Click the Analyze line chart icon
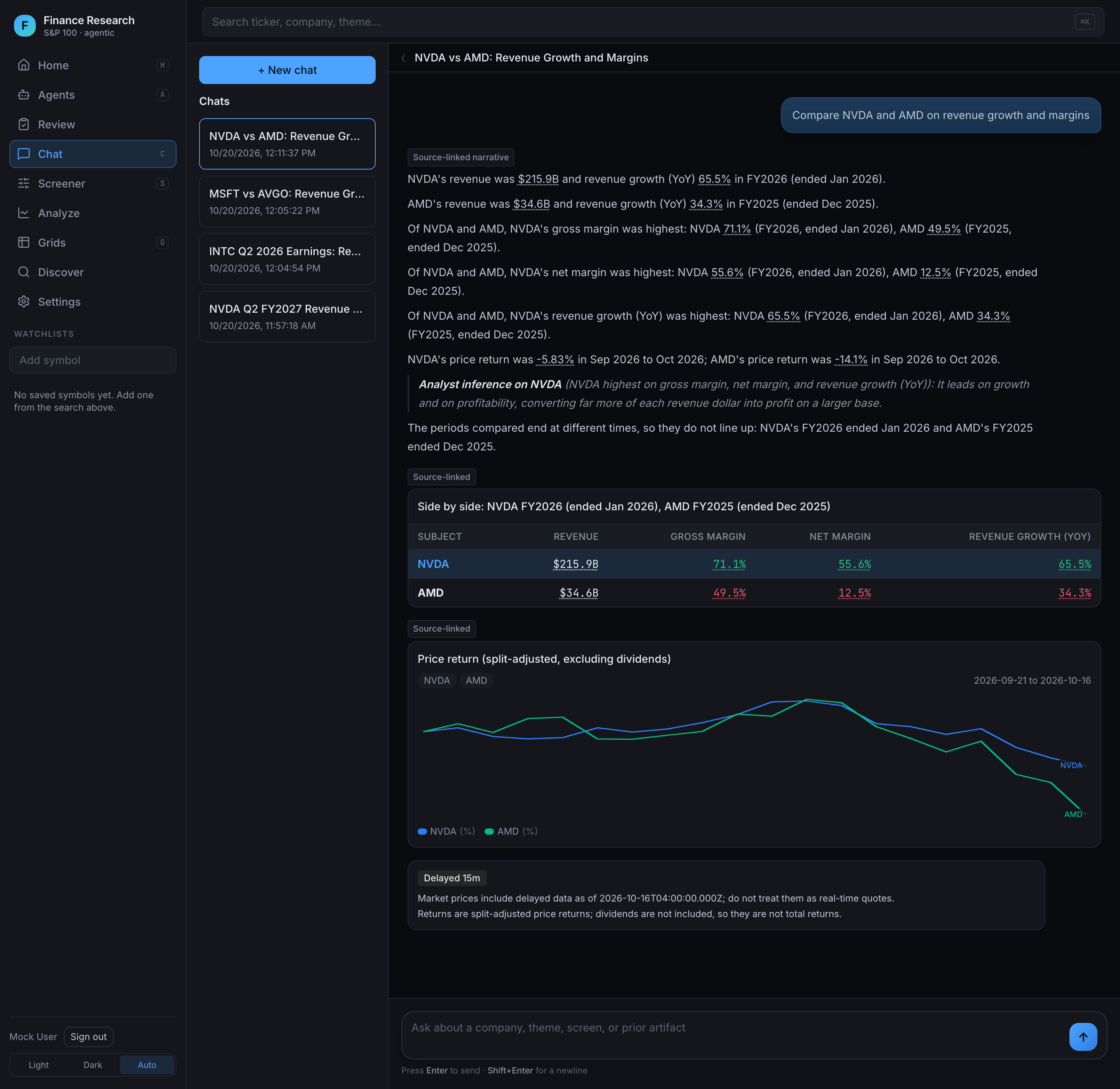Viewport: 1120px width, 1089px height. pos(23,213)
